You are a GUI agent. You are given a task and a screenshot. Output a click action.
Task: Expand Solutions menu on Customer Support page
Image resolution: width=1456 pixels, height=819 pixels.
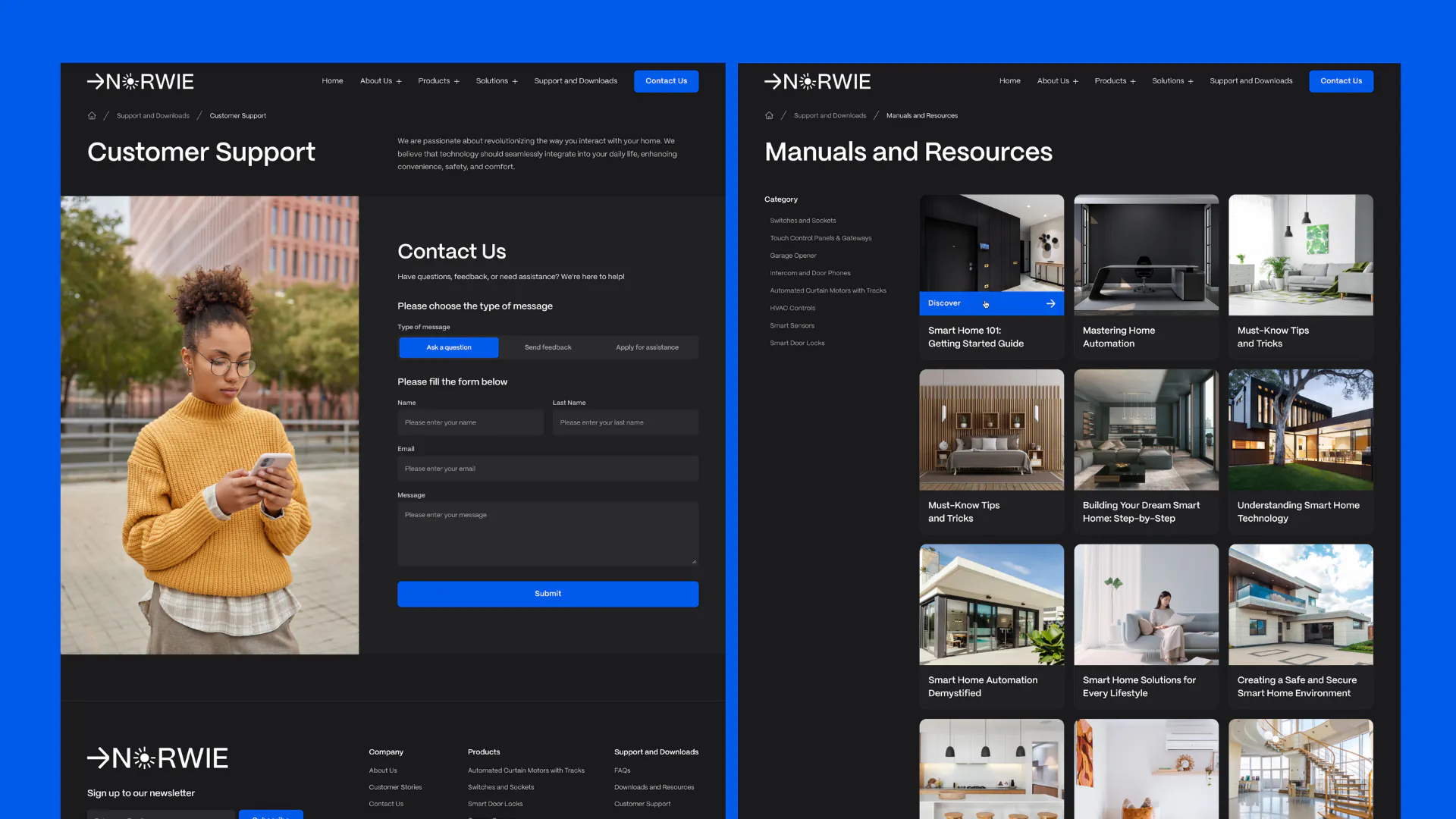(497, 81)
